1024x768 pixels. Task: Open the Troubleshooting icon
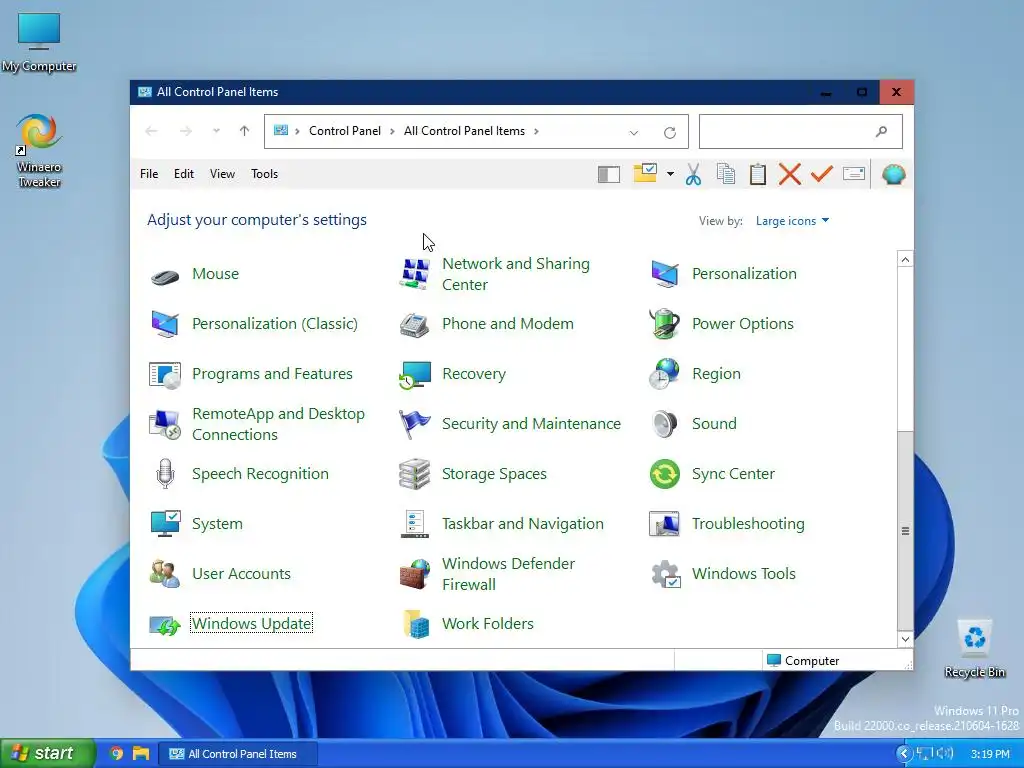(665, 524)
